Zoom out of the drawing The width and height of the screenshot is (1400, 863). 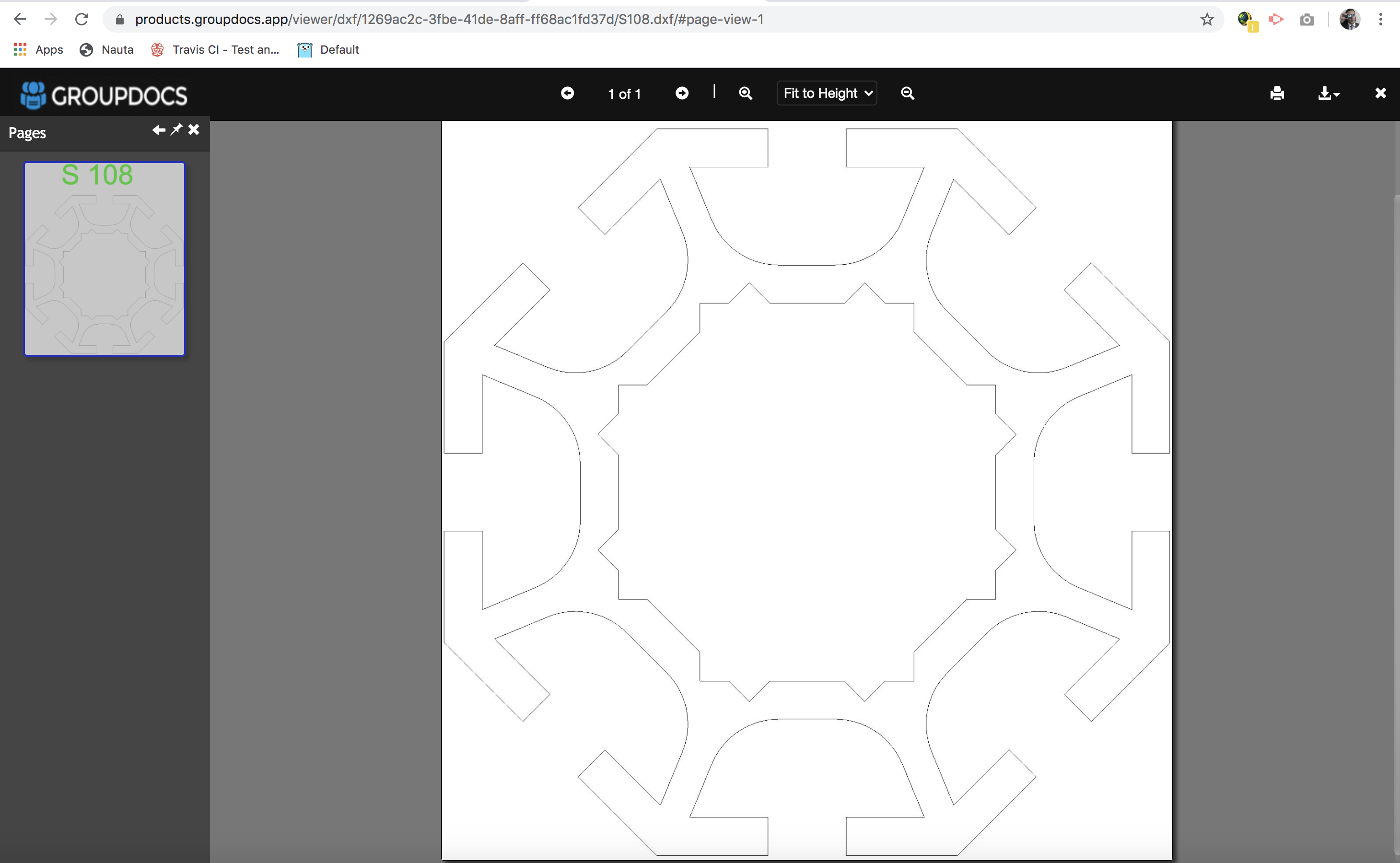[908, 93]
